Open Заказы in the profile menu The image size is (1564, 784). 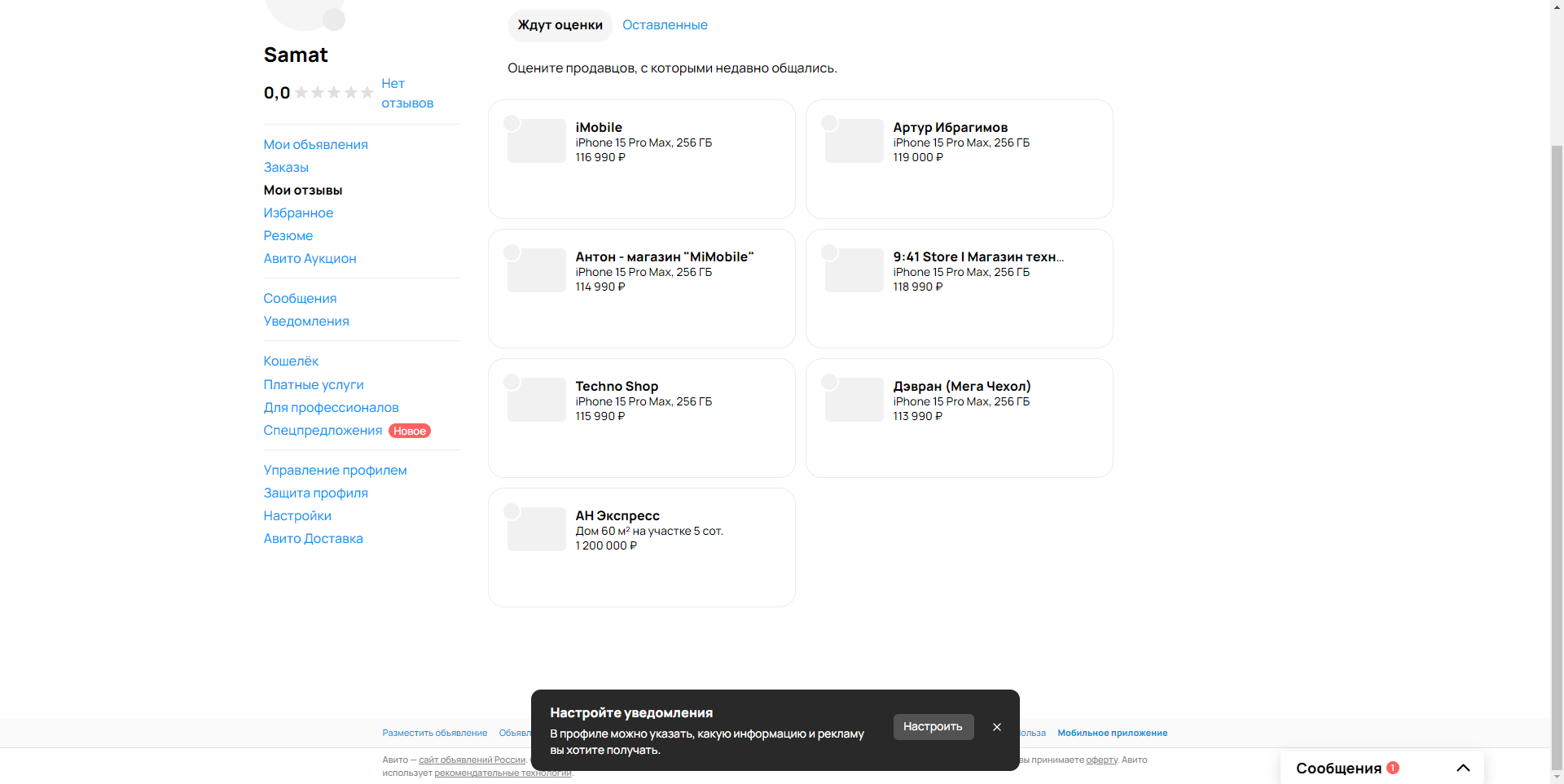pos(286,167)
